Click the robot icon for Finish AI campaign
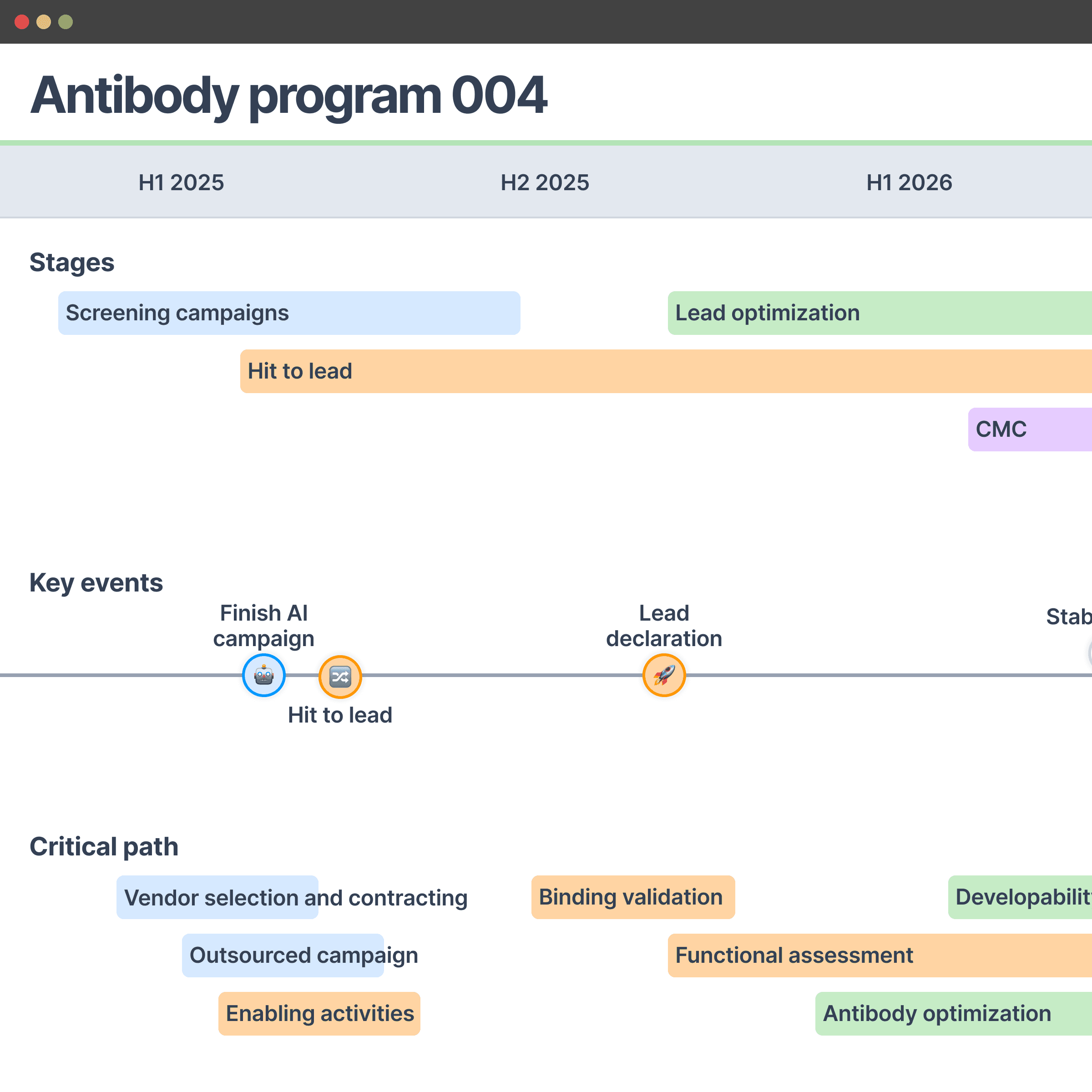This screenshot has height=1092, width=1092. pyautogui.click(x=263, y=675)
